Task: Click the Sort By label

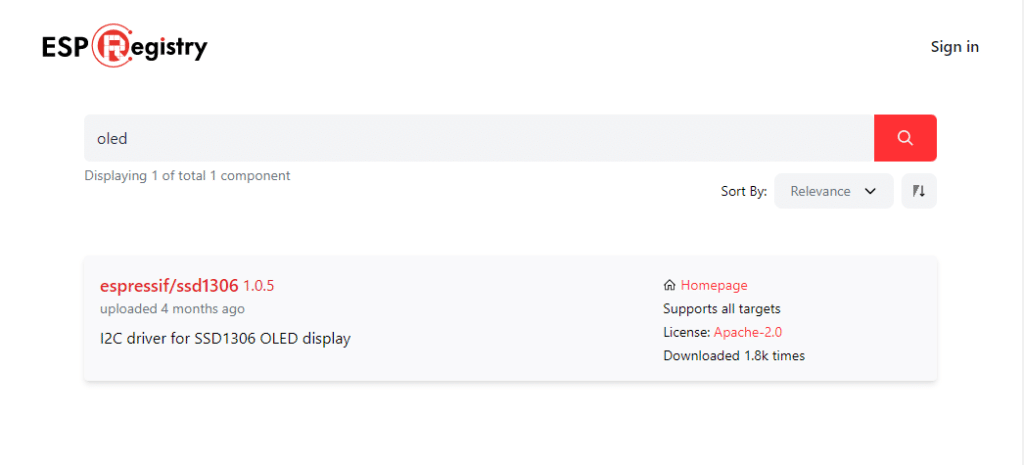Action: 744,191
